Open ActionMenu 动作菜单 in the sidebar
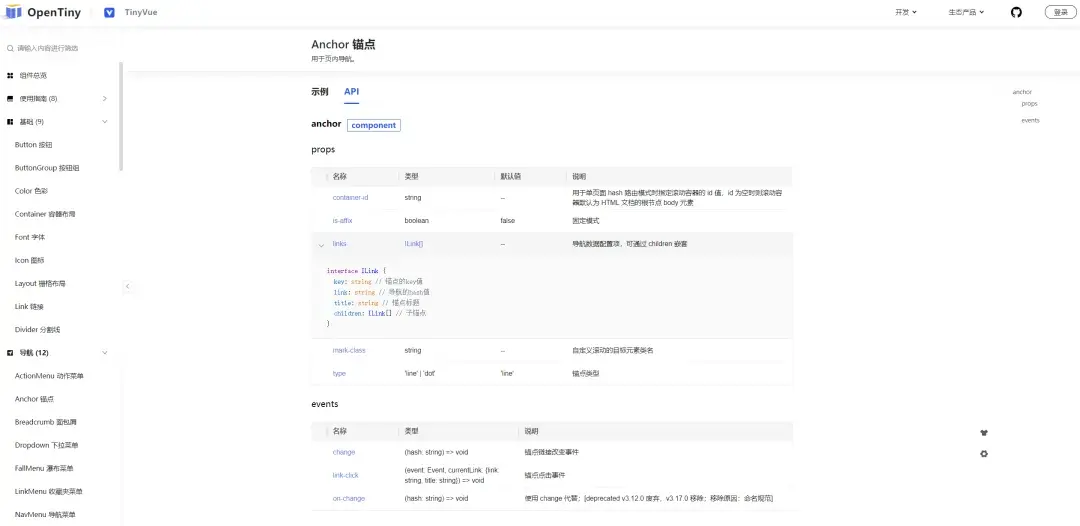The image size is (1080, 526). click(x=49, y=376)
